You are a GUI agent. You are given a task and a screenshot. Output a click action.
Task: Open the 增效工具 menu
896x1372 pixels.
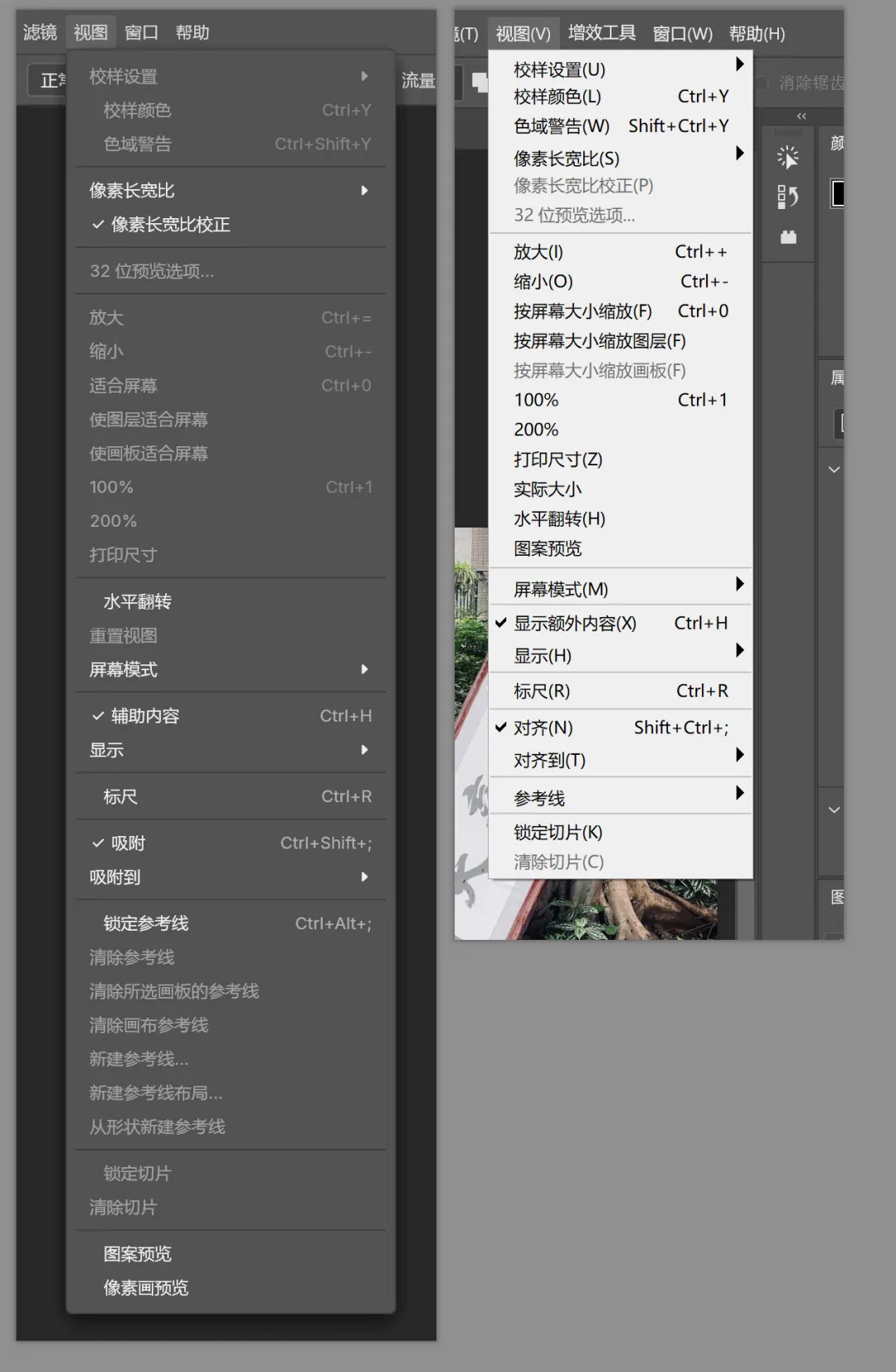[602, 33]
